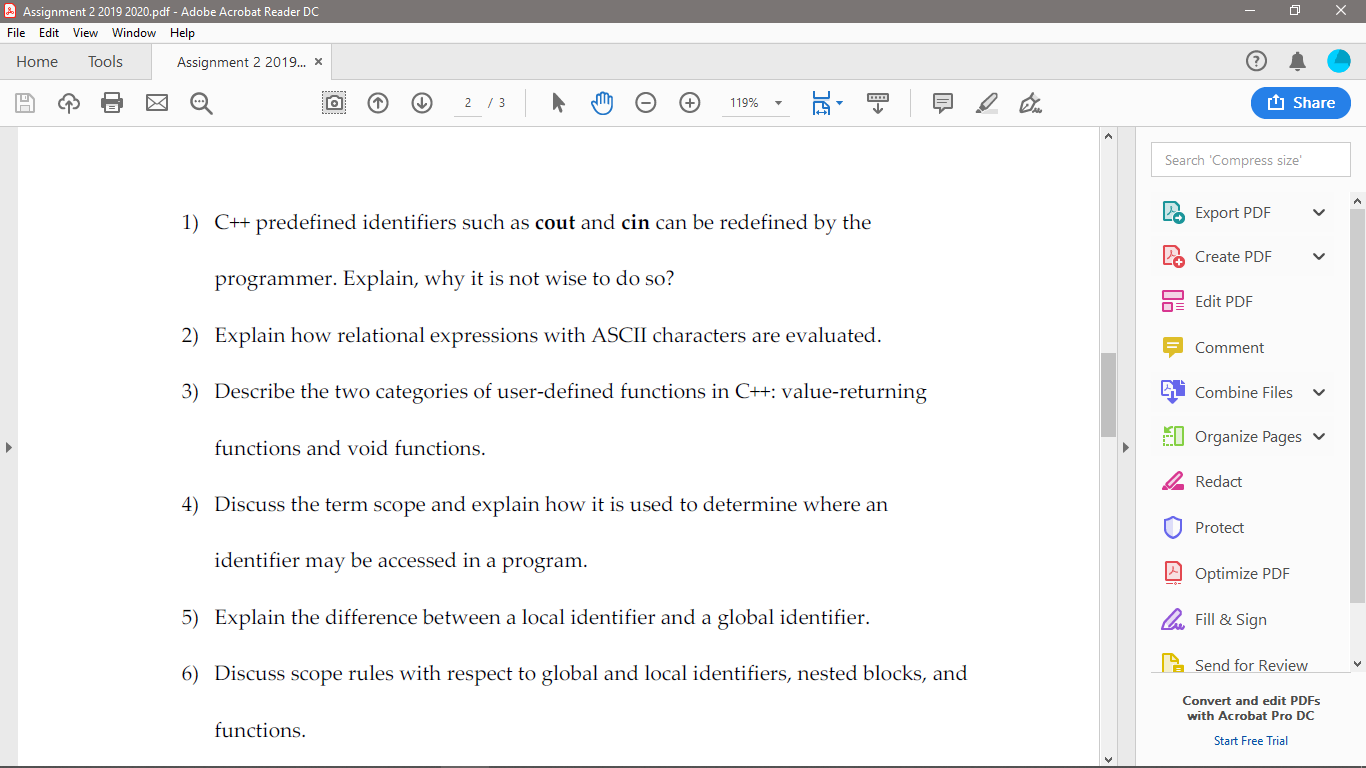The height and width of the screenshot is (768, 1366).
Task: Switch to the Selection tool
Action: [x=558, y=102]
